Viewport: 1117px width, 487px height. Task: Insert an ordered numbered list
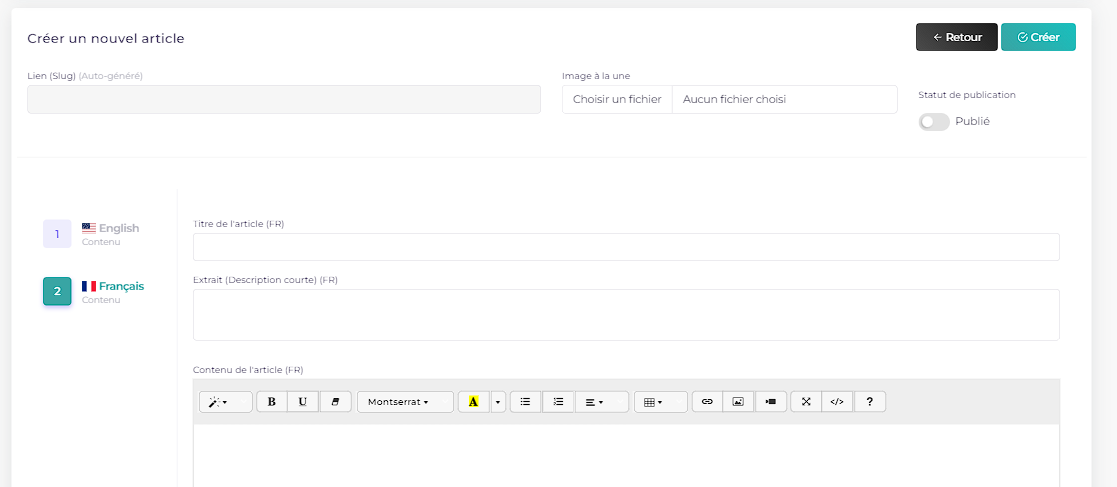[558, 402]
